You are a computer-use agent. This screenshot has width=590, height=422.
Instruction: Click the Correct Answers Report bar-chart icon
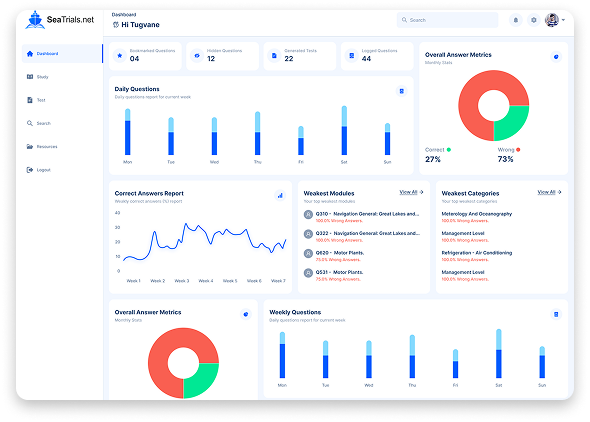point(280,195)
